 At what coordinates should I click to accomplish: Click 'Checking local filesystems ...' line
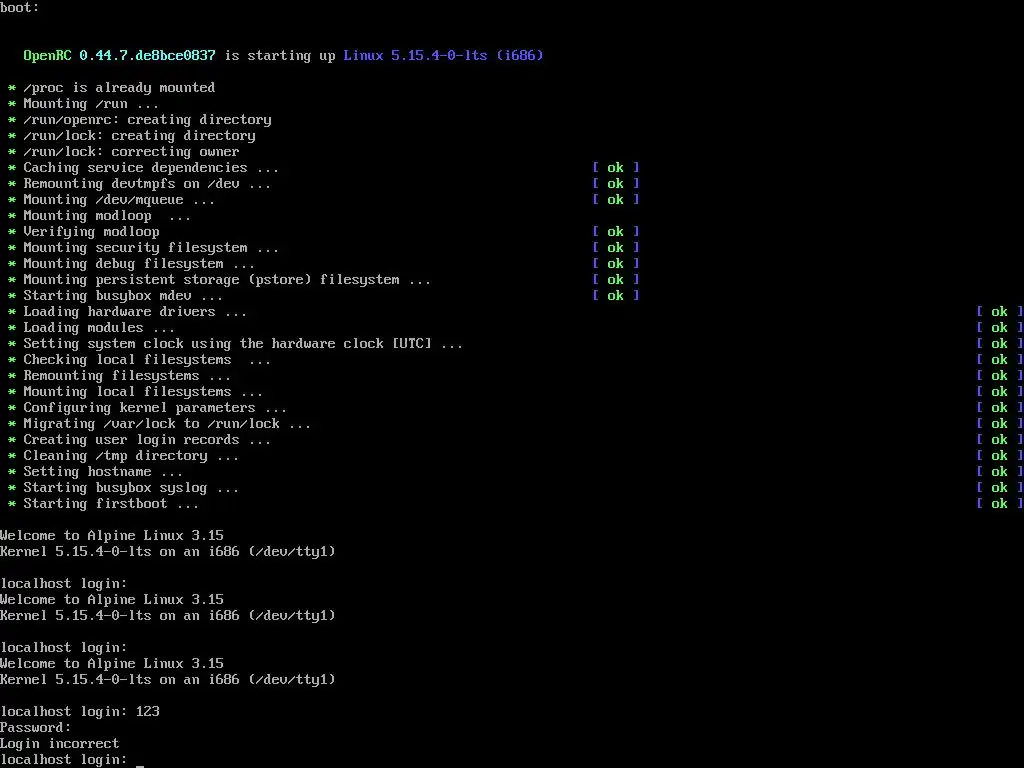(x=147, y=360)
